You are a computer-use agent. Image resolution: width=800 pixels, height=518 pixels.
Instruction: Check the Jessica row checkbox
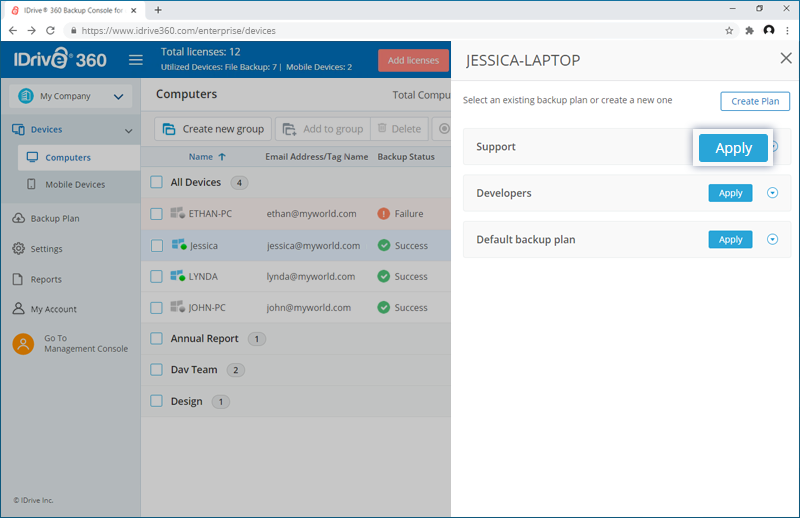click(x=157, y=245)
